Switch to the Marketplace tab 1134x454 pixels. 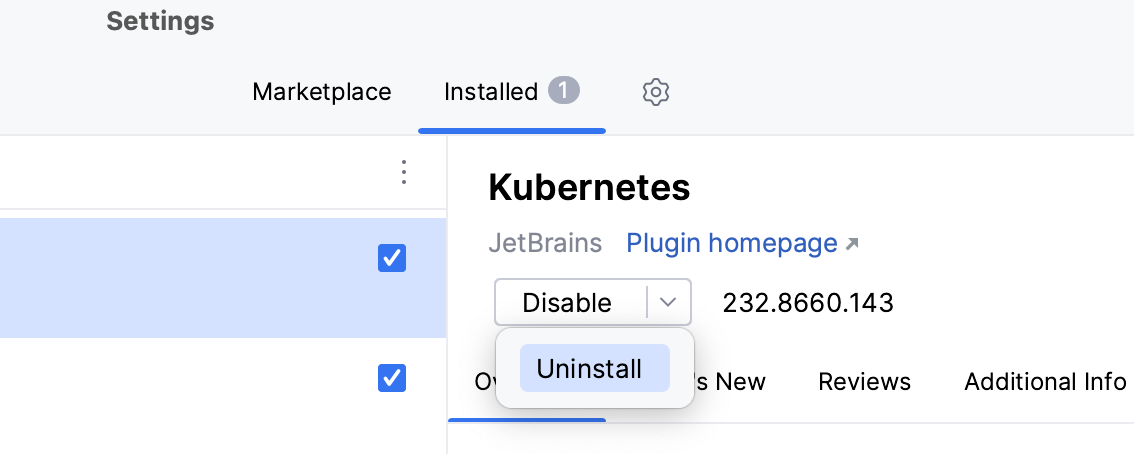(321, 92)
